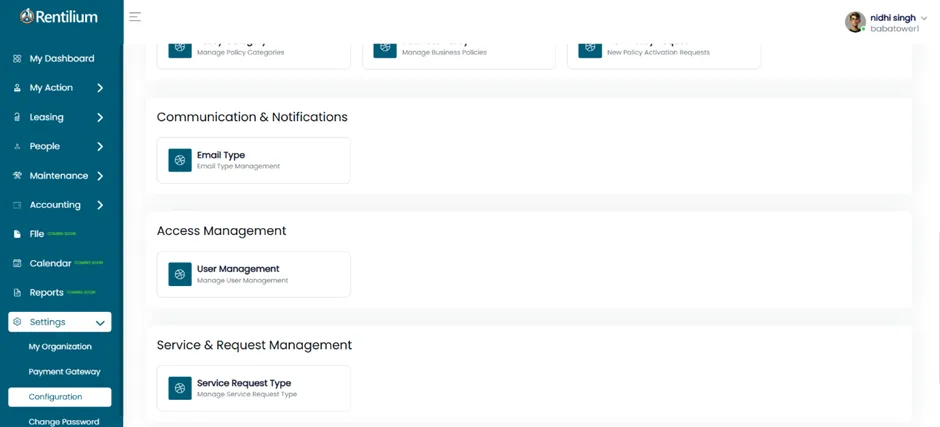Click Communication & Notifications heading
Viewport: 940px width, 427px height.
(252, 117)
